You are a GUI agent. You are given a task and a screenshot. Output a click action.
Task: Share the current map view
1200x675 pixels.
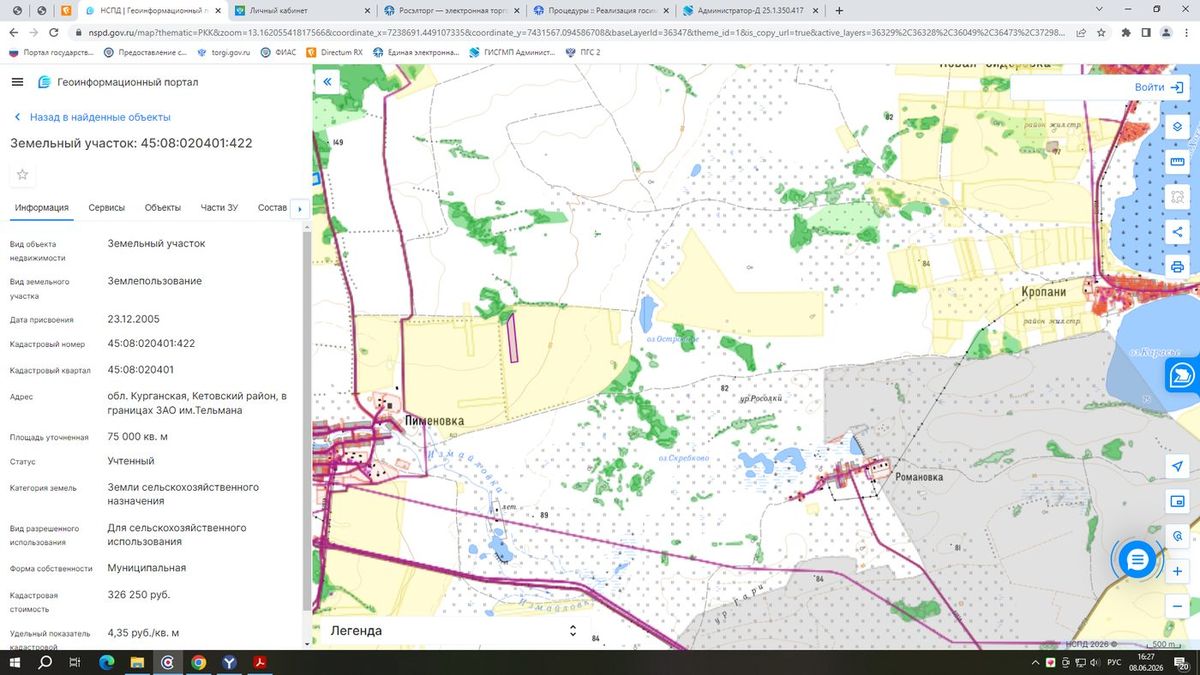pyautogui.click(x=1177, y=232)
